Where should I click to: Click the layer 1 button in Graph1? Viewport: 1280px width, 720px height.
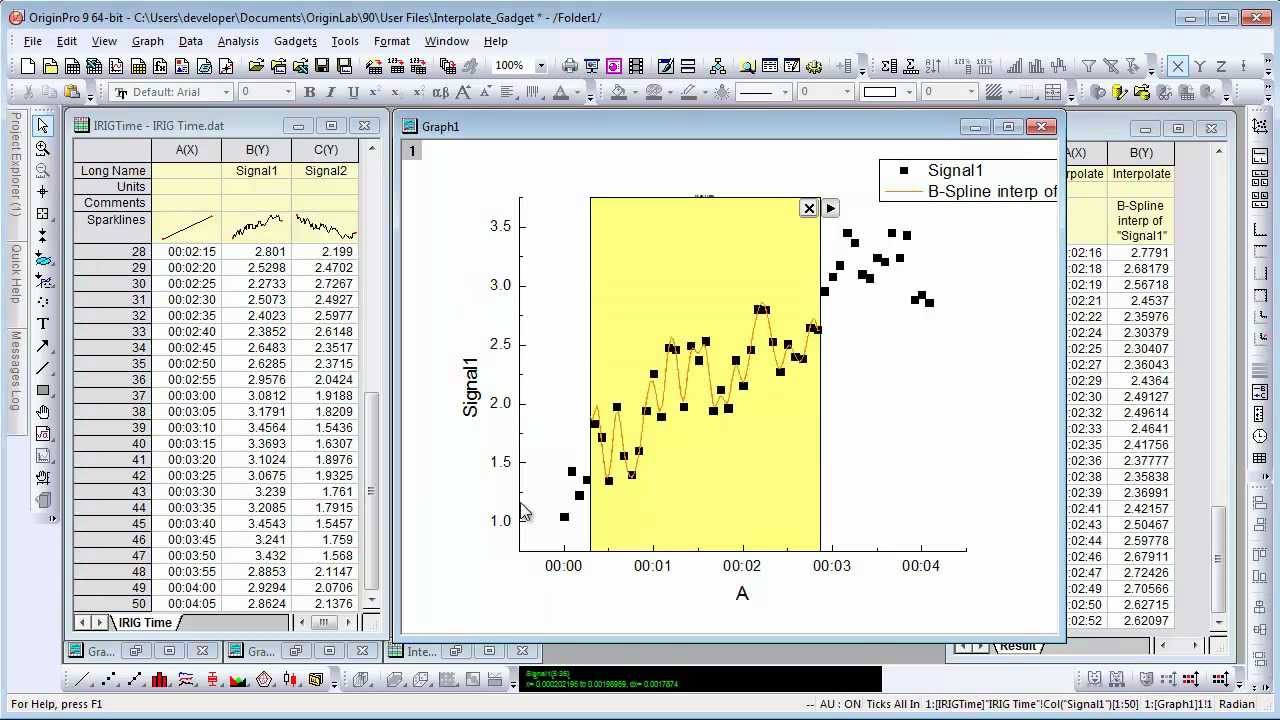[x=412, y=151]
